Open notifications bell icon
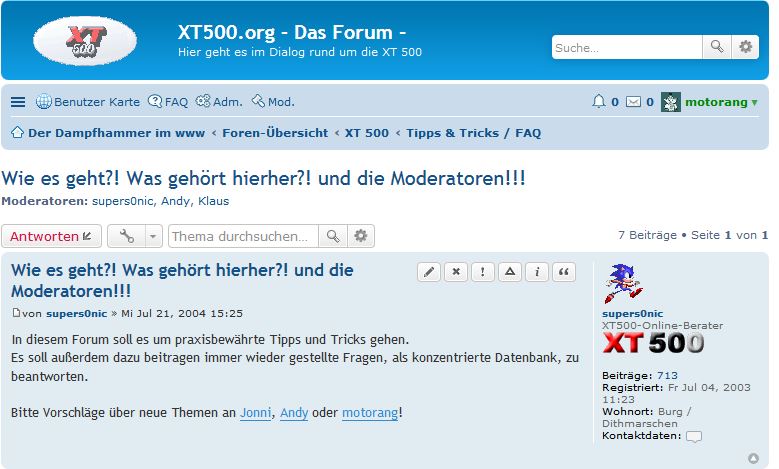779x469 pixels. point(599,102)
